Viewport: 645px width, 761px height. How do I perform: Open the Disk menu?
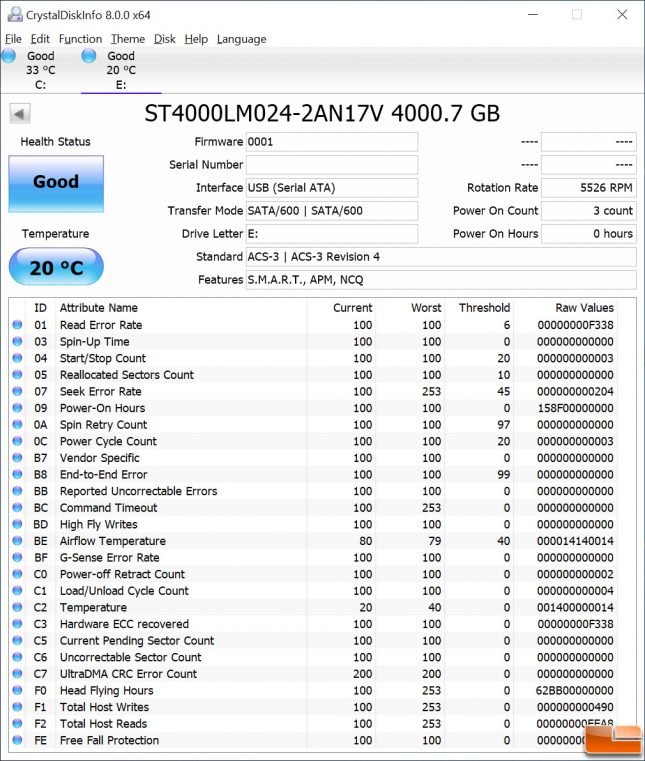(x=165, y=39)
